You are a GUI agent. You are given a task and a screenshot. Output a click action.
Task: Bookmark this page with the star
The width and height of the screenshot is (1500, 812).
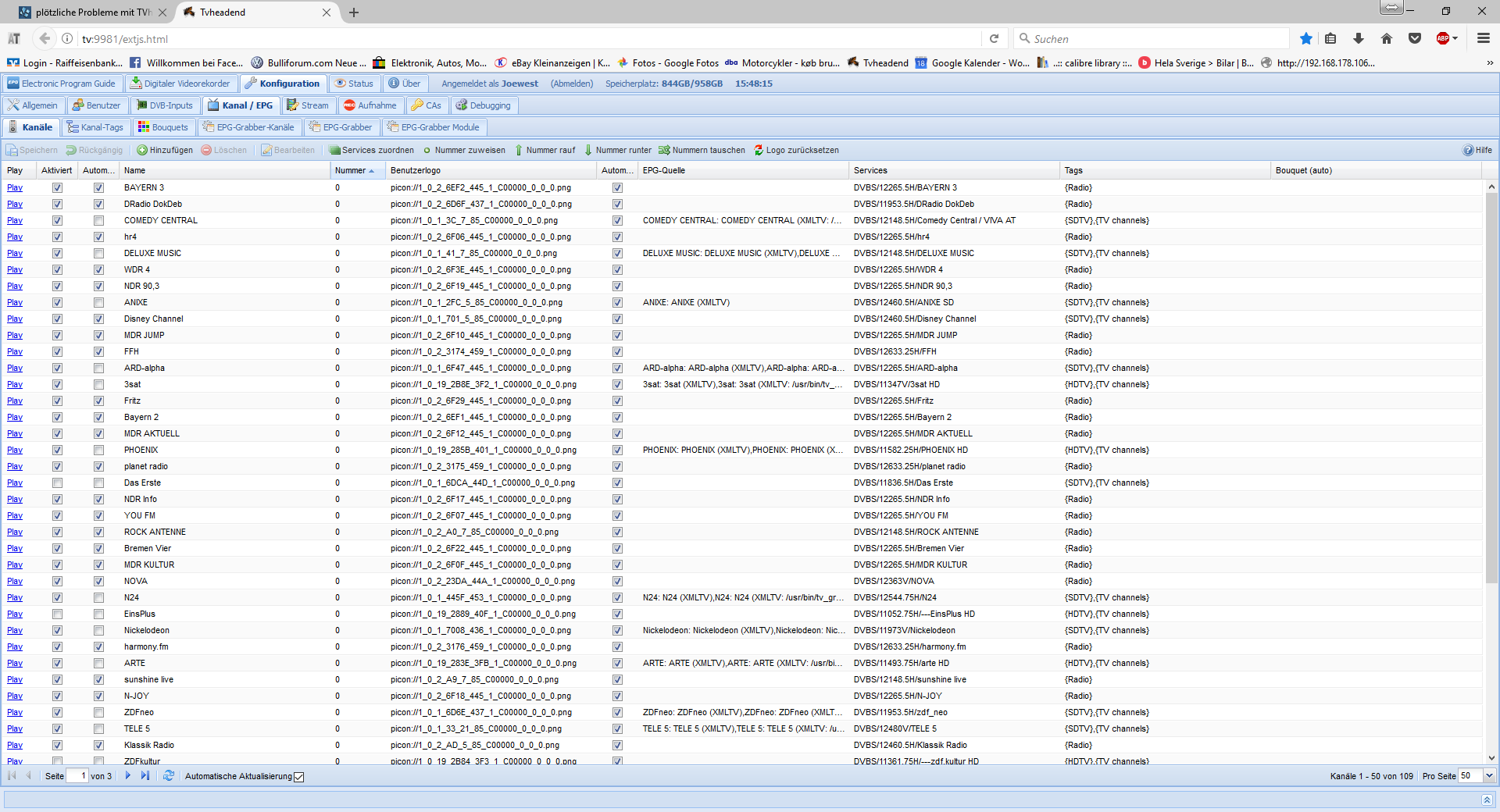coord(1305,38)
